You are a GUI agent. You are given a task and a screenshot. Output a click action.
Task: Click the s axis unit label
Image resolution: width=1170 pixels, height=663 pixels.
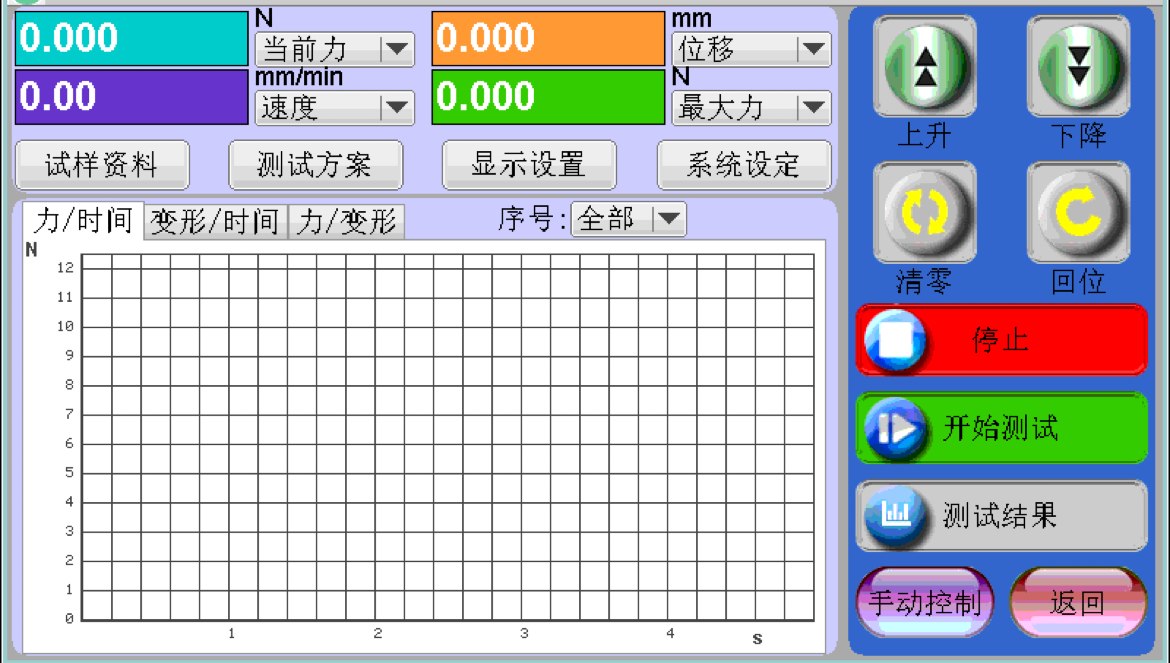(757, 638)
